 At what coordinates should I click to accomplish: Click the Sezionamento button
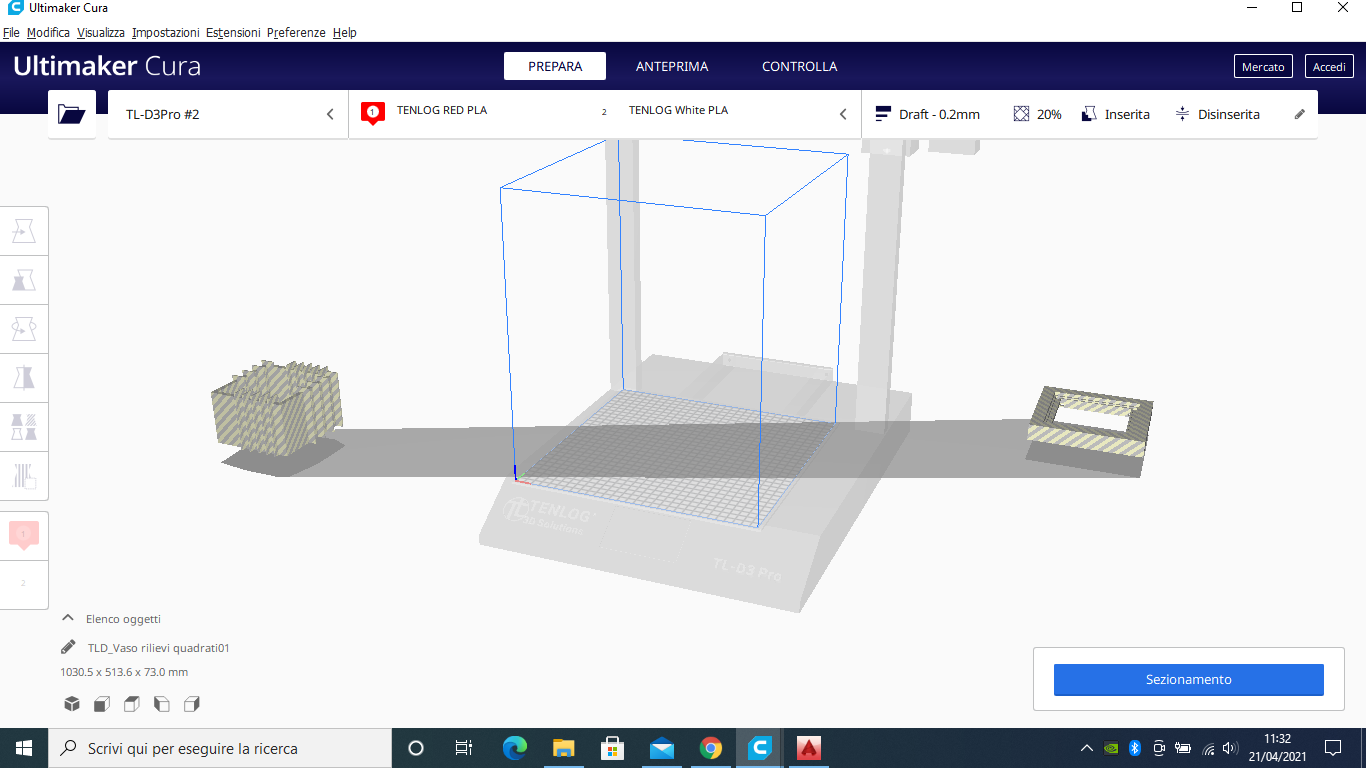pos(1188,679)
